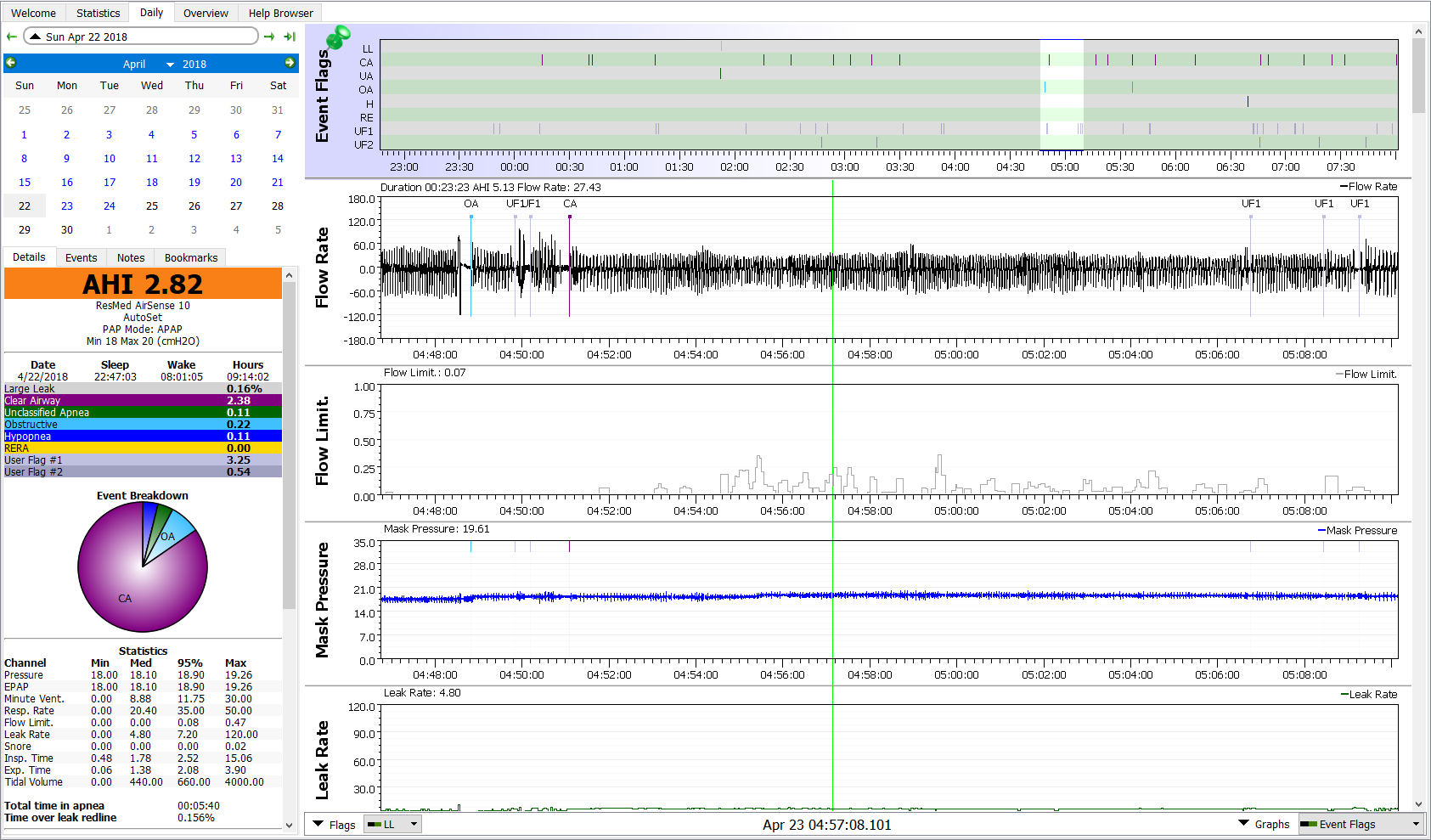Open the Help Browser tab
The image size is (1431, 840).
[x=280, y=13]
